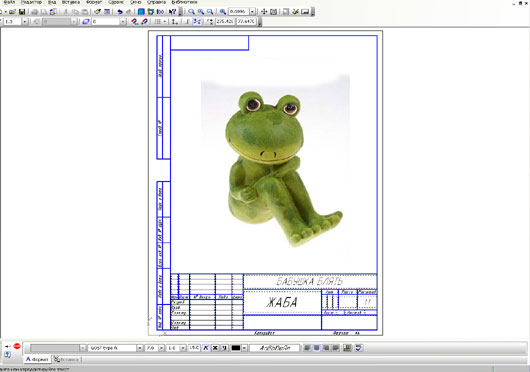The height and width of the screenshot is (372, 530).
Task: Open the 1.0 character narrowing dropdown
Action: pos(183,348)
